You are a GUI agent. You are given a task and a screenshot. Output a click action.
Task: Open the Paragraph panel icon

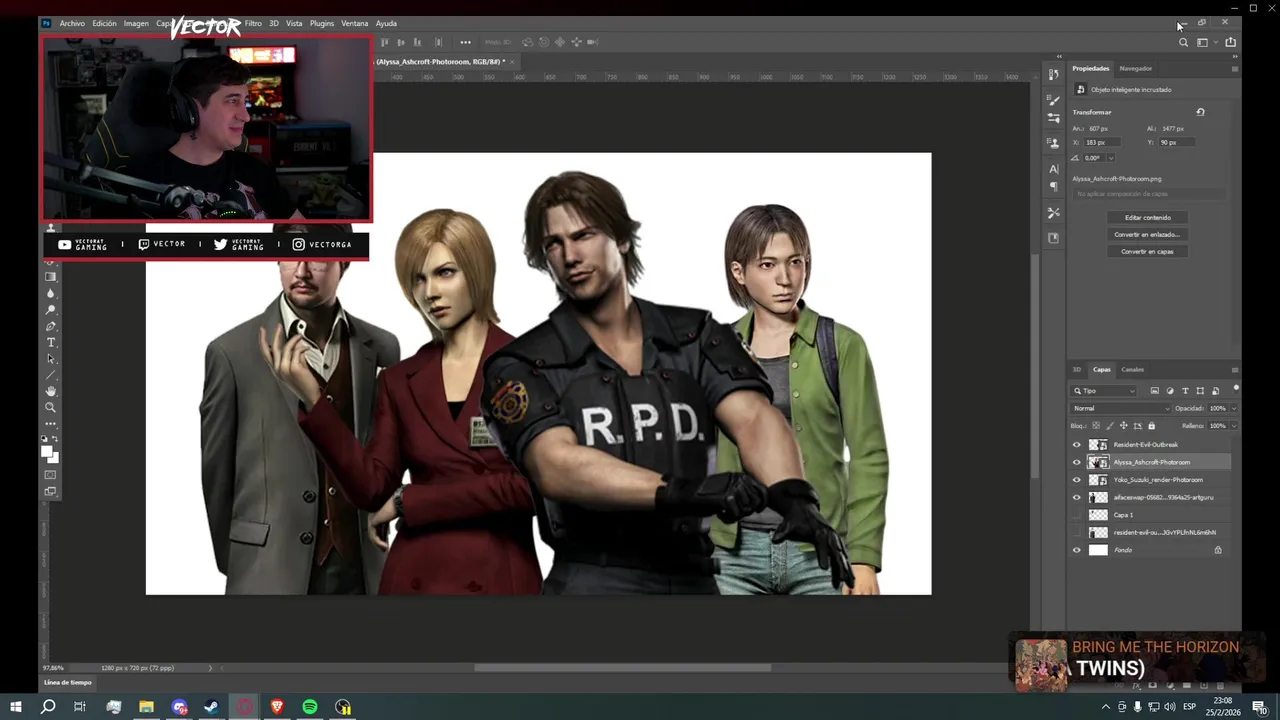[1053, 187]
